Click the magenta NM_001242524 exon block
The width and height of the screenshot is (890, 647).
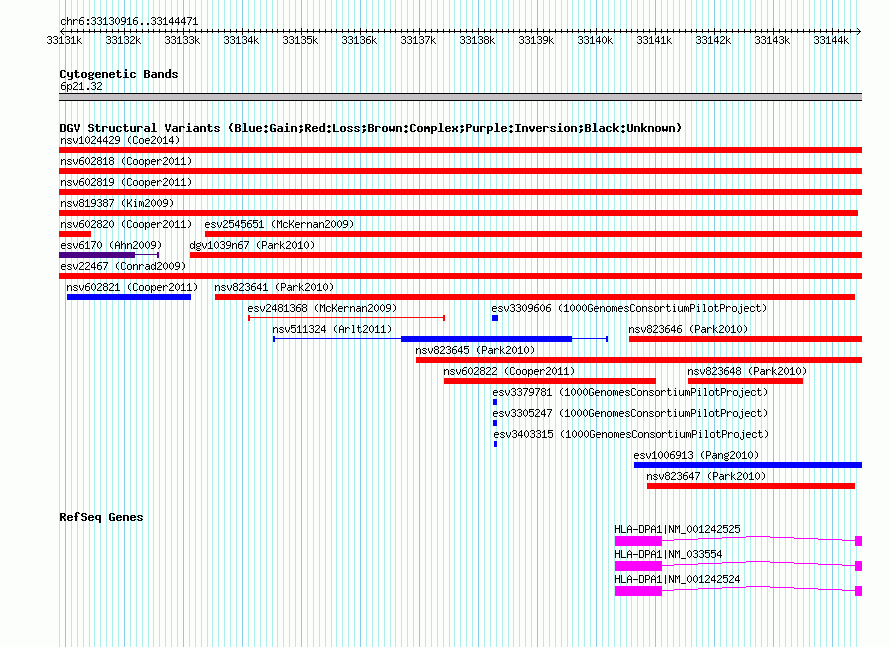pyautogui.click(x=638, y=591)
